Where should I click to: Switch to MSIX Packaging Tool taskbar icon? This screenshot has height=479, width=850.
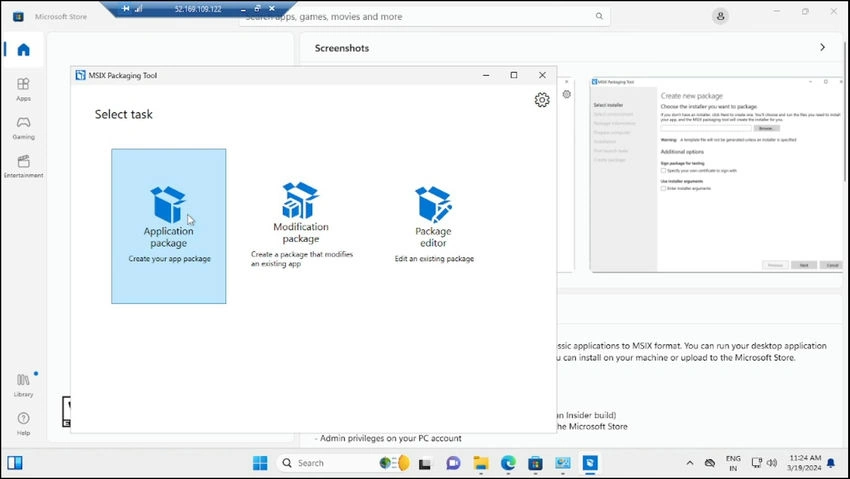pyautogui.click(x=590, y=463)
